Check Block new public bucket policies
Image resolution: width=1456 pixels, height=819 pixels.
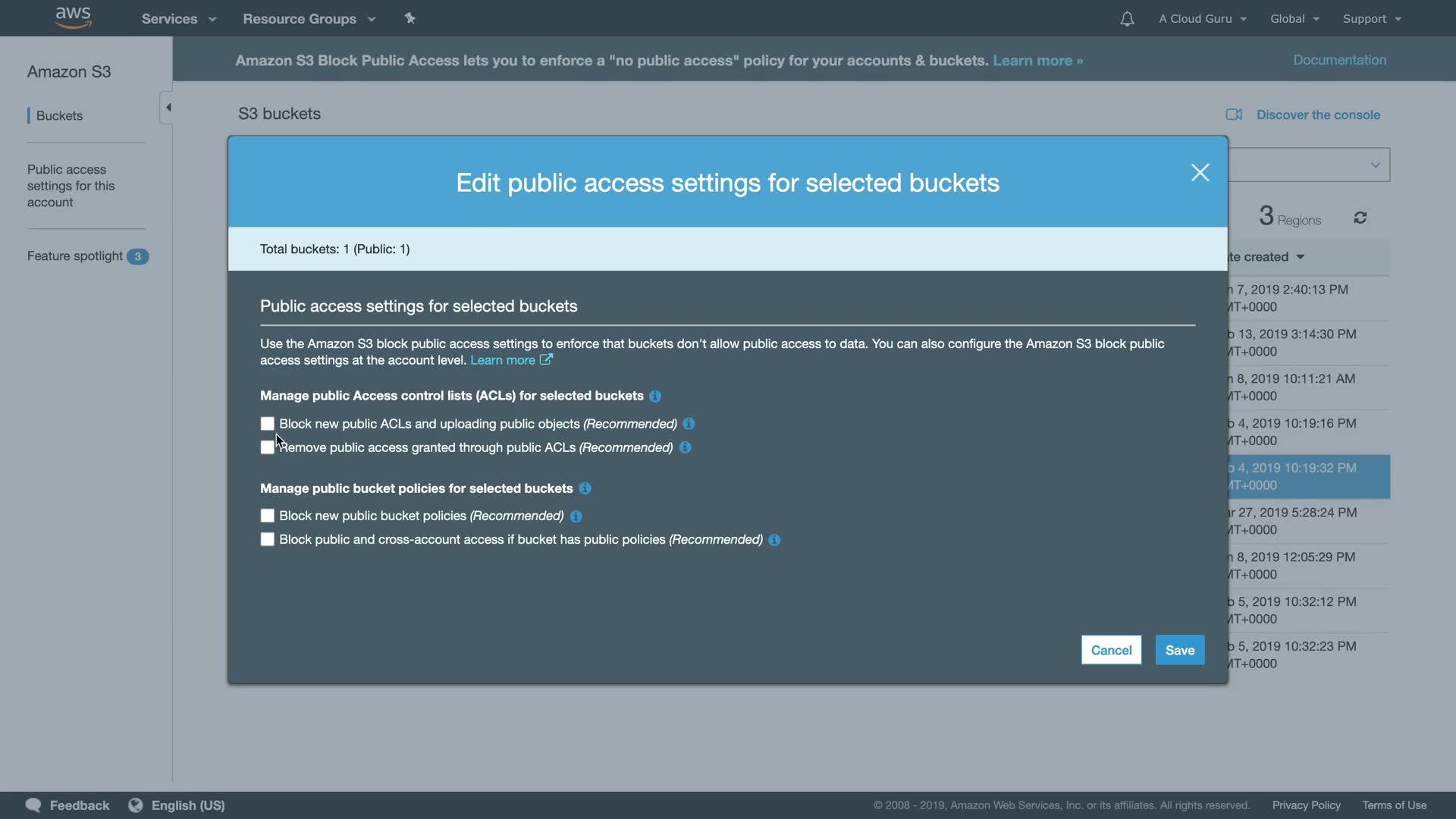[267, 516]
